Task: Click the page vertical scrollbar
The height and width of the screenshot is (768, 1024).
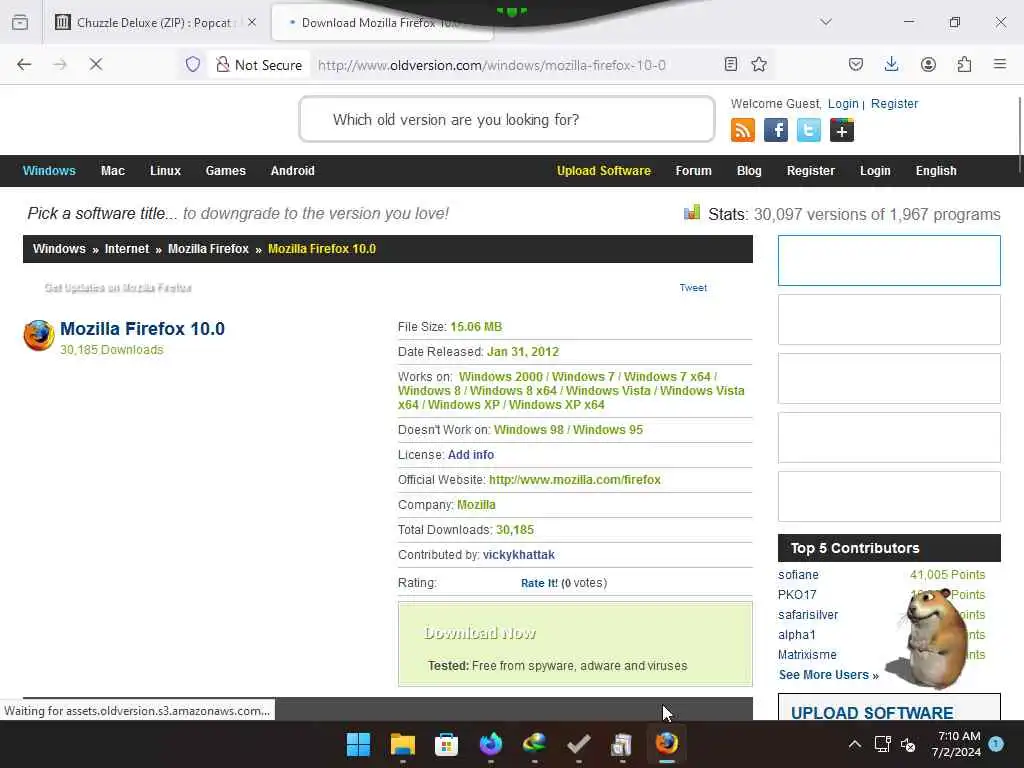Action: click(x=1020, y=135)
